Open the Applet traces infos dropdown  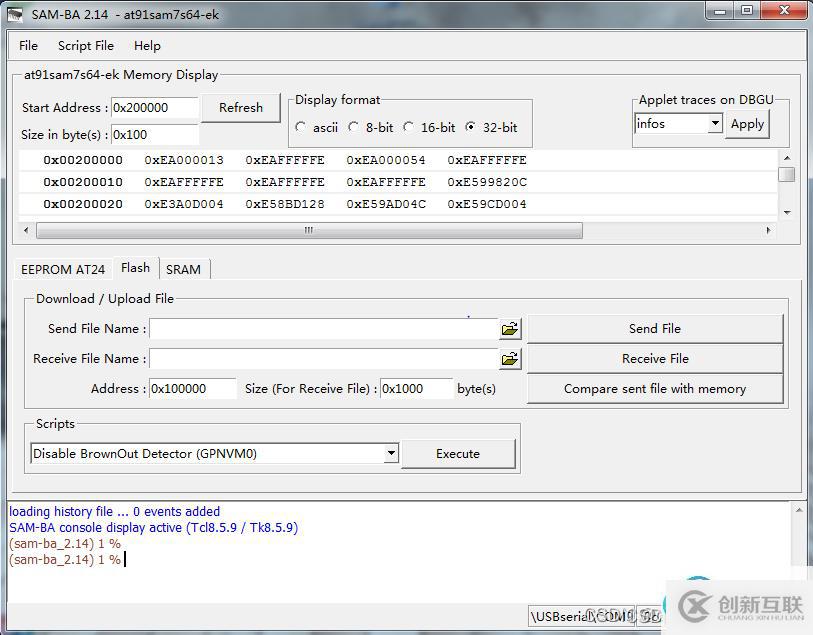point(715,124)
